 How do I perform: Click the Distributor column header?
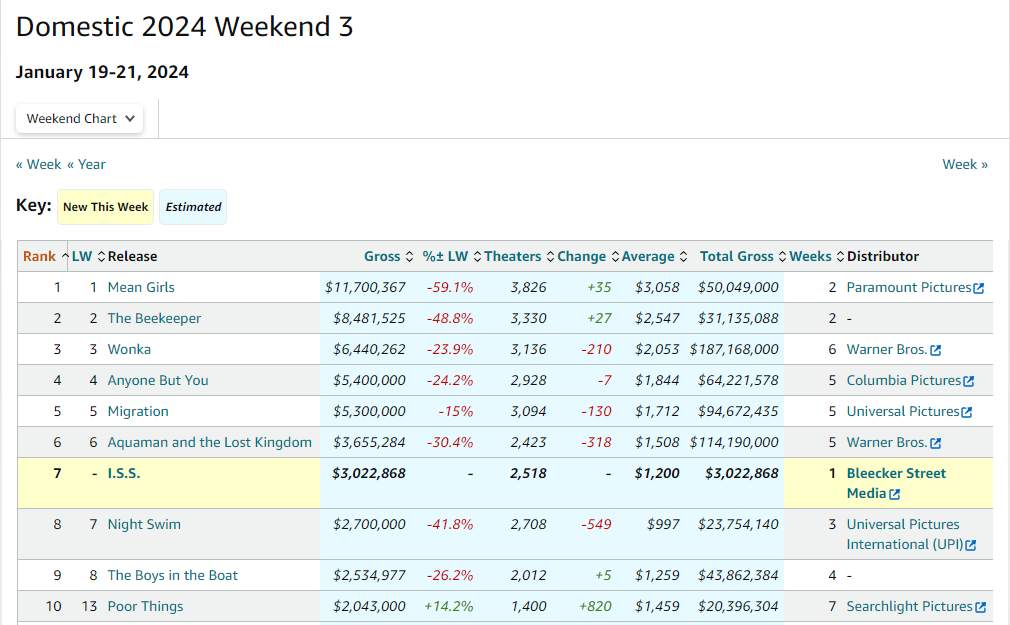click(x=883, y=256)
